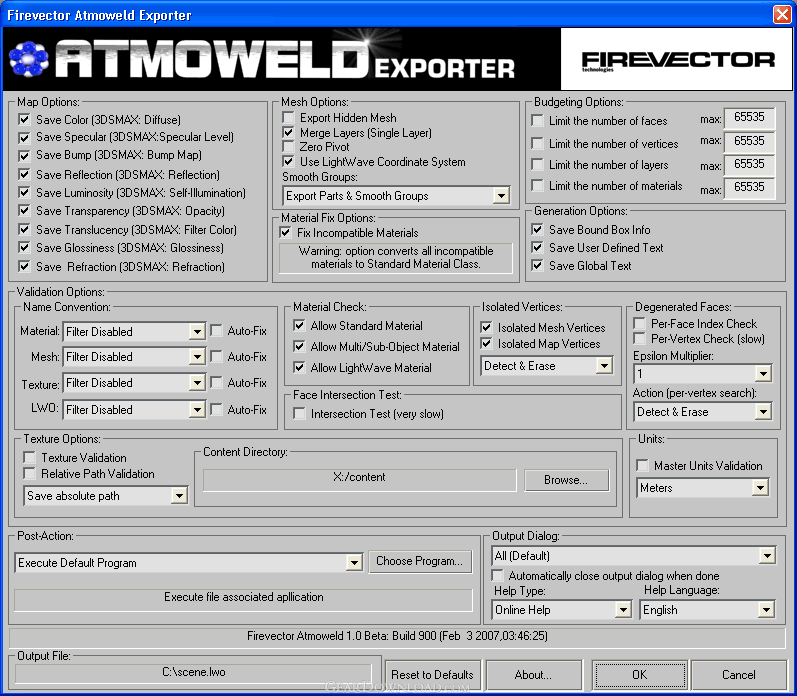Enable Intersection Test (very slow)
This screenshot has height=696, width=797.
tap(299, 414)
